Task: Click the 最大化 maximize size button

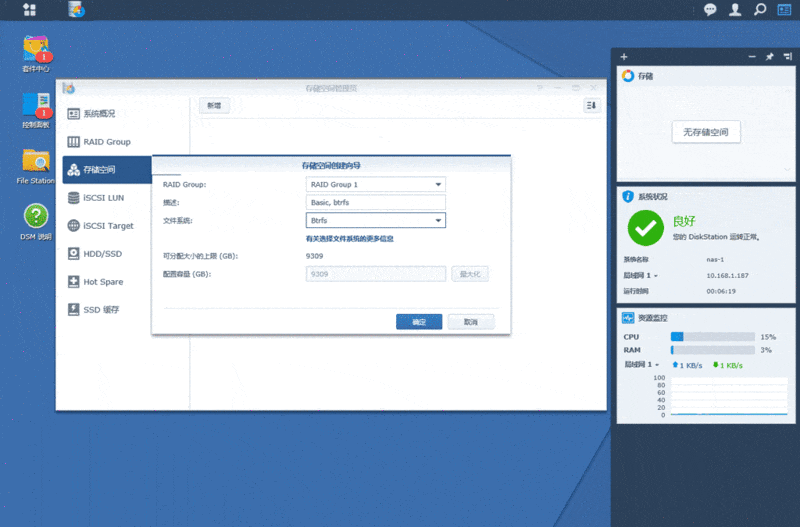Action: click(469, 274)
